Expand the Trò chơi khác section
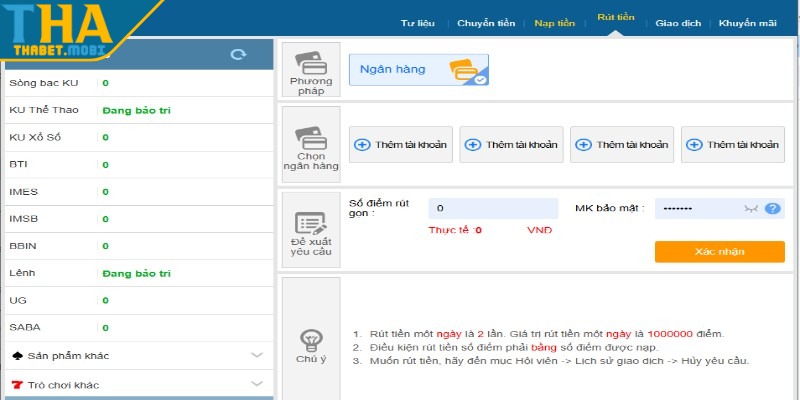Image resolution: width=800 pixels, height=400 pixels. [257, 384]
